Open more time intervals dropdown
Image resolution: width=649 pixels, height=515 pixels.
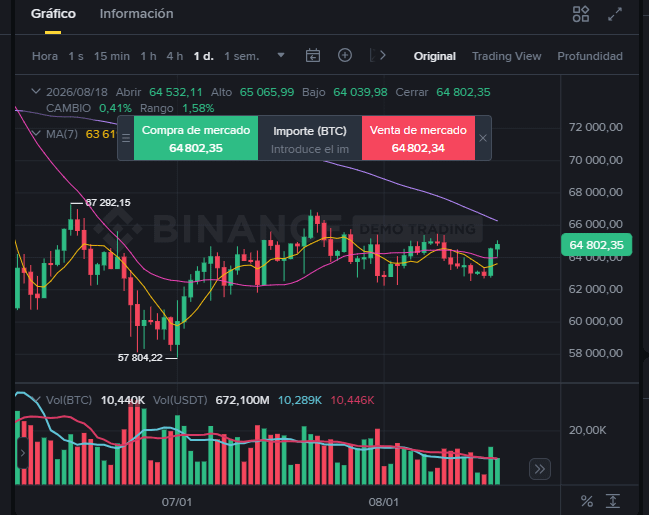point(281,55)
